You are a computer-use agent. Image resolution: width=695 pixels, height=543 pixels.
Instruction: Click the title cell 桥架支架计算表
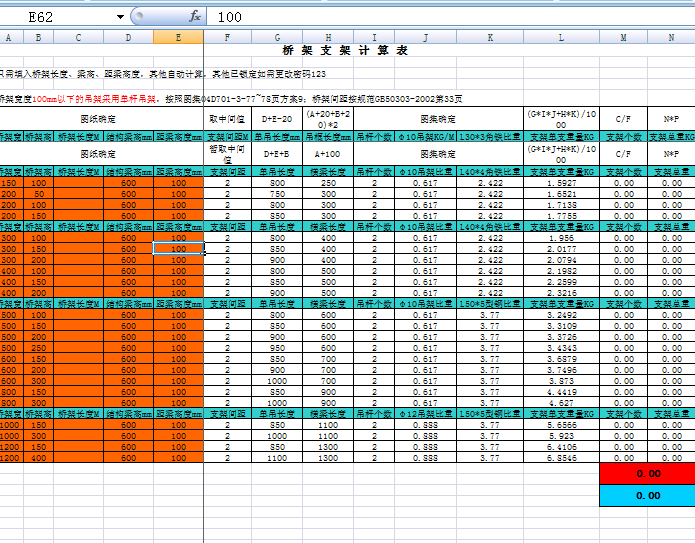pos(345,51)
